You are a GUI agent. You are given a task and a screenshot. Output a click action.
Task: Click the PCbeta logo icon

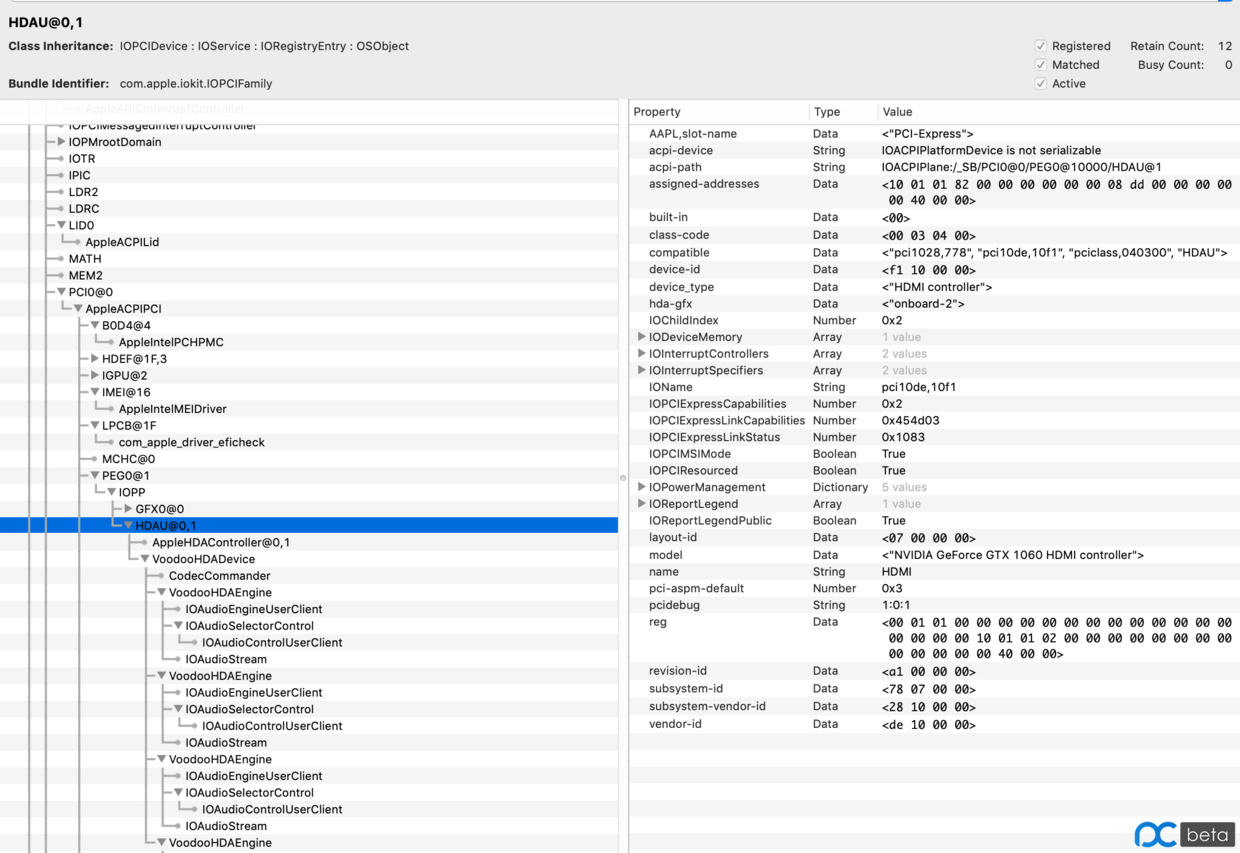pyautogui.click(x=1155, y=834)
